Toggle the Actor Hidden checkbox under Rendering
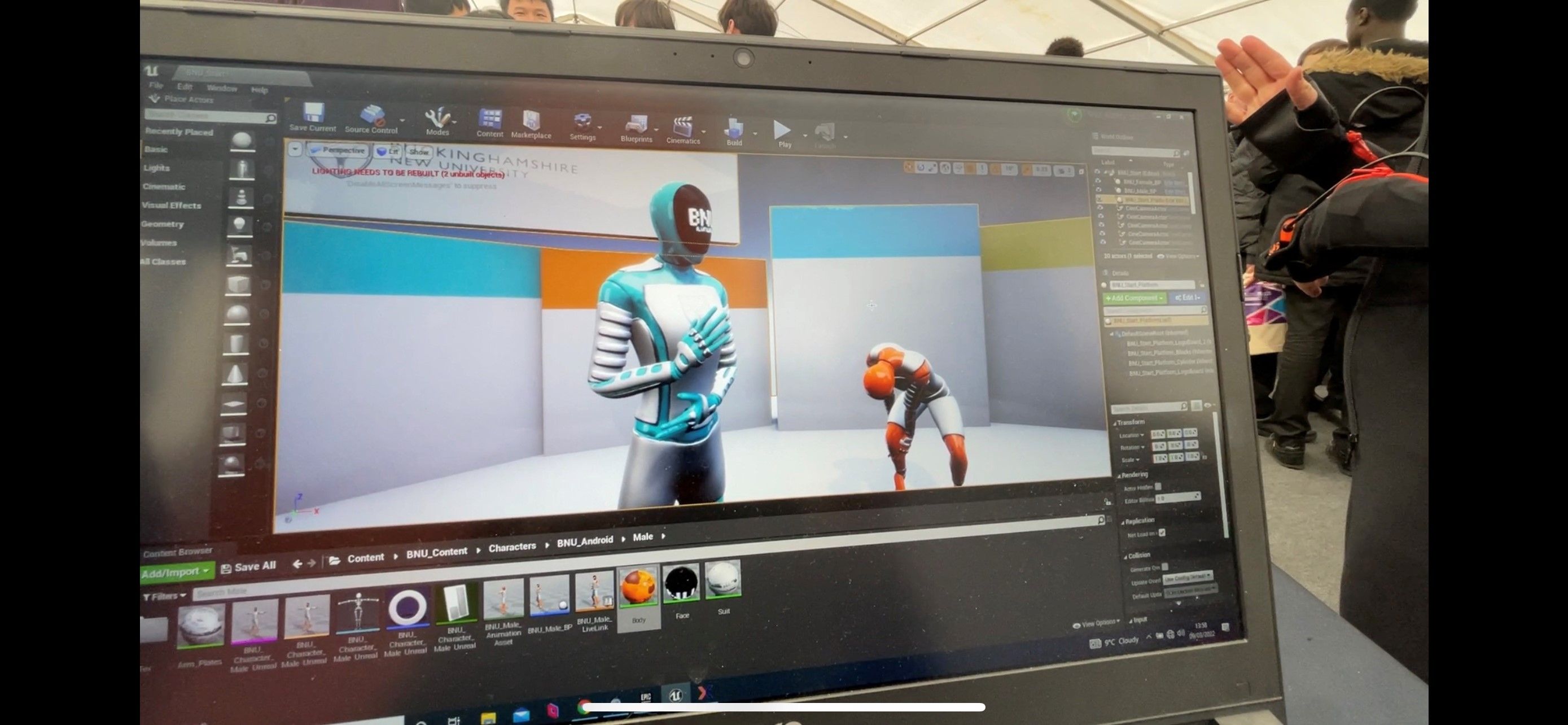The height and width of the screenshot is (725, 1568). 1157,486
